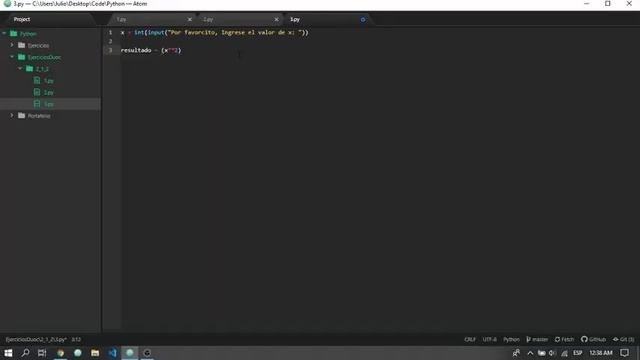Click the master git branch indicator

coord(537,340)
